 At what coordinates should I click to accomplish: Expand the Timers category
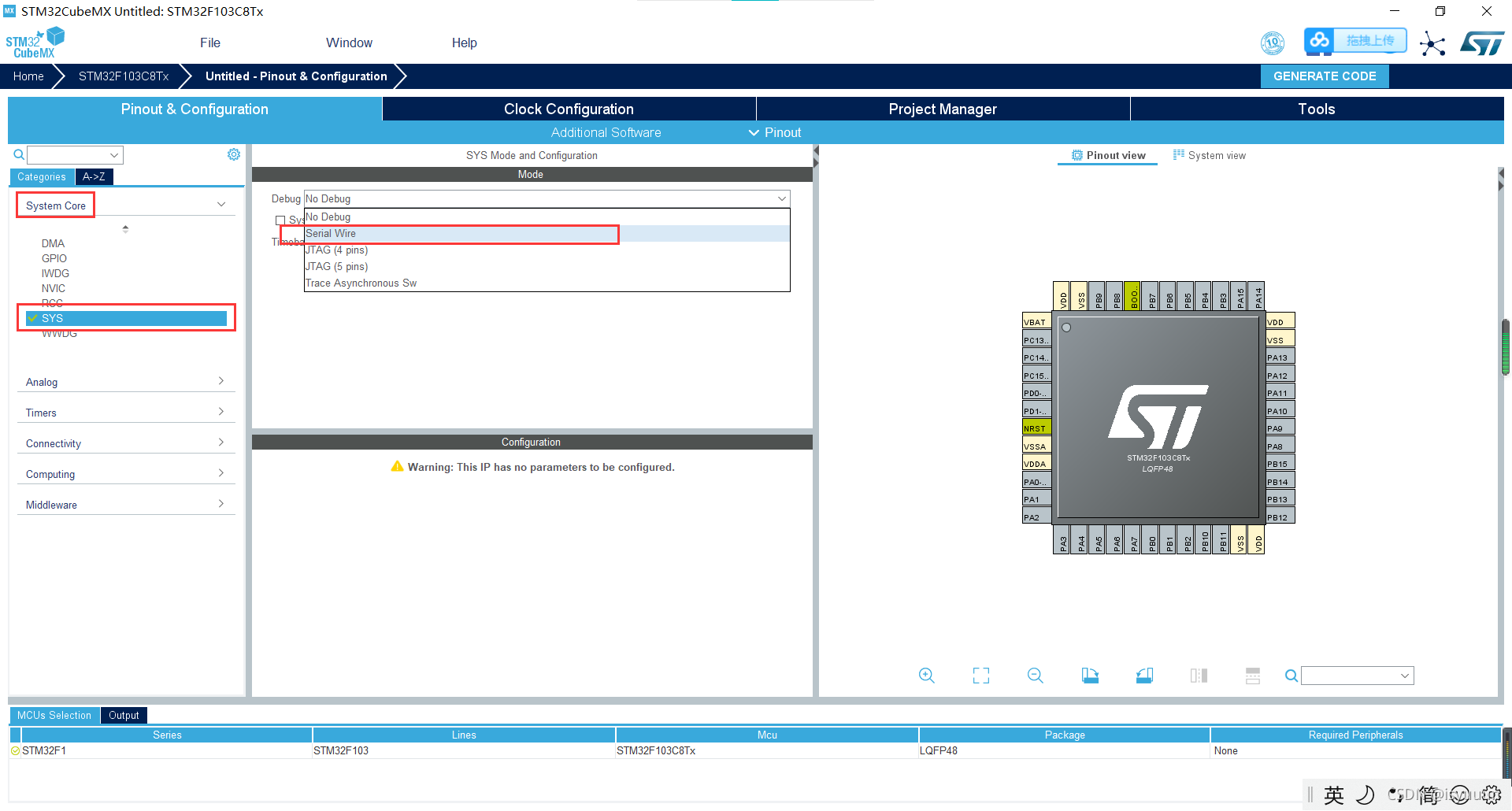(221, 412)
